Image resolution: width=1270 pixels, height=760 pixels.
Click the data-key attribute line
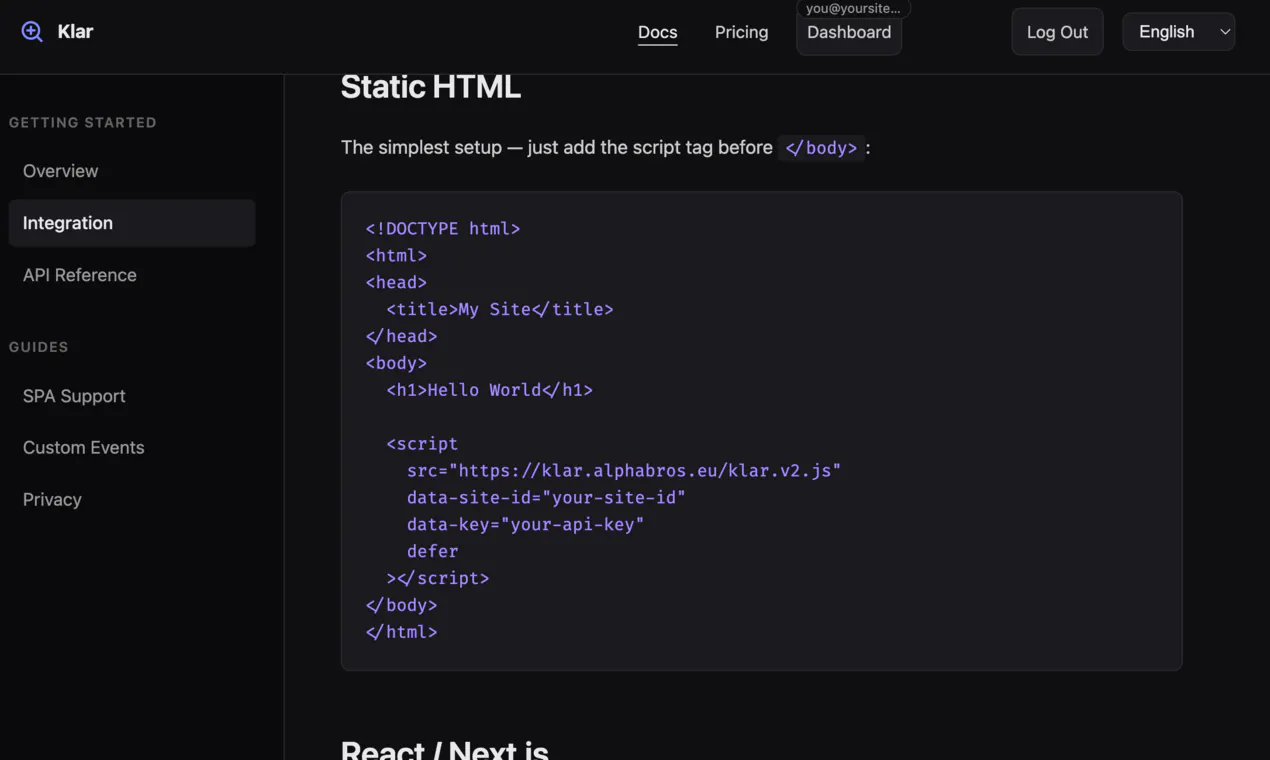pyautogui.click(x=526, y=525)
